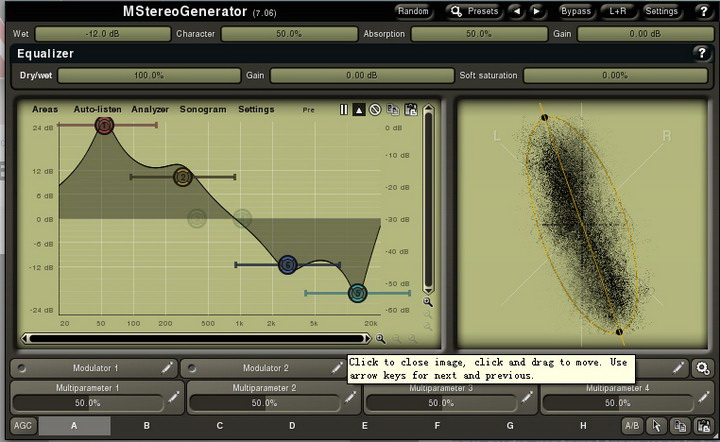Open the Presets browser
This screenshot has width=720, height=442.
pyautogui.click(x=475, y=11)
